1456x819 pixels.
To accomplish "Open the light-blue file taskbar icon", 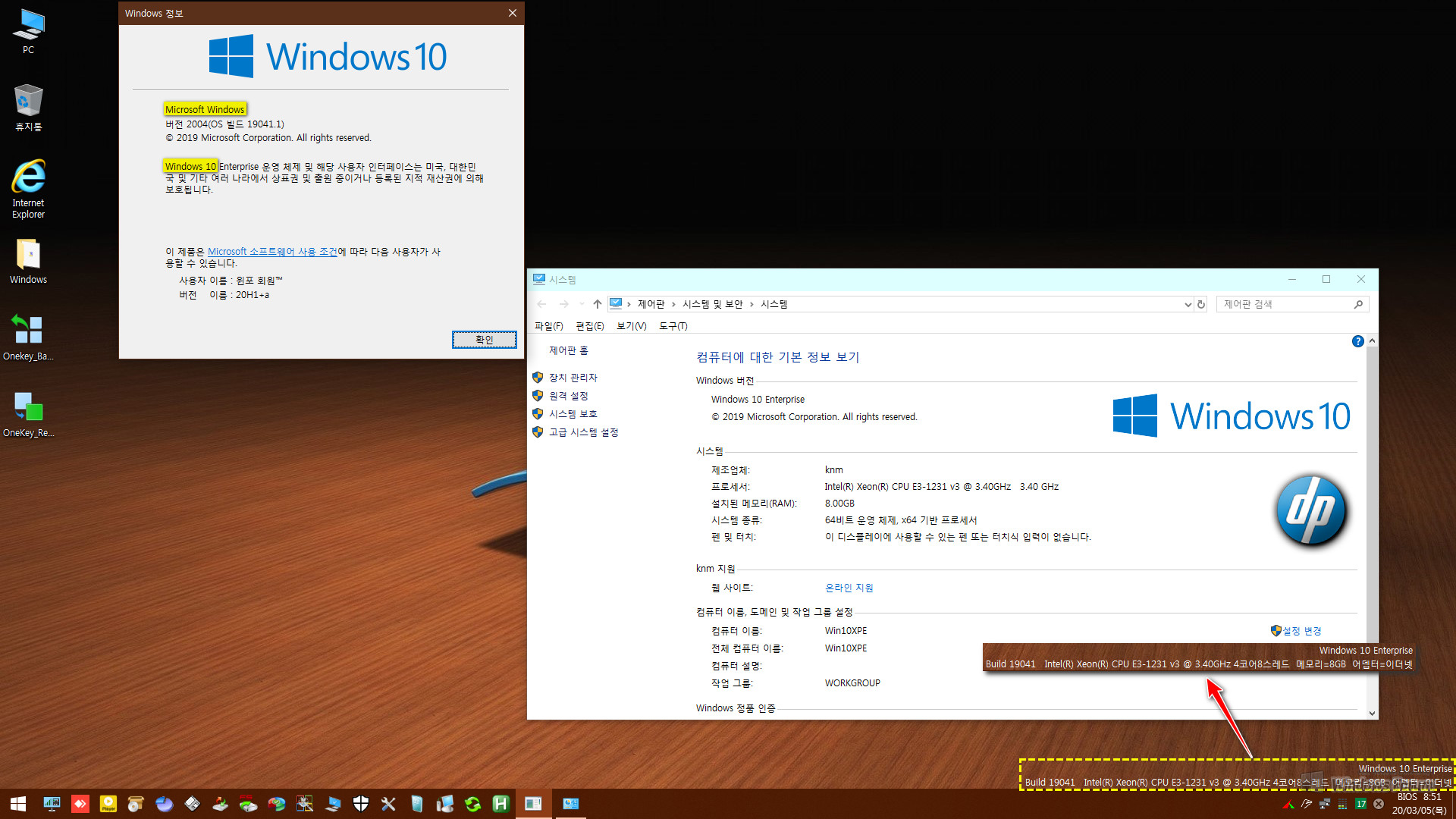I will click(x=417, y=804).
